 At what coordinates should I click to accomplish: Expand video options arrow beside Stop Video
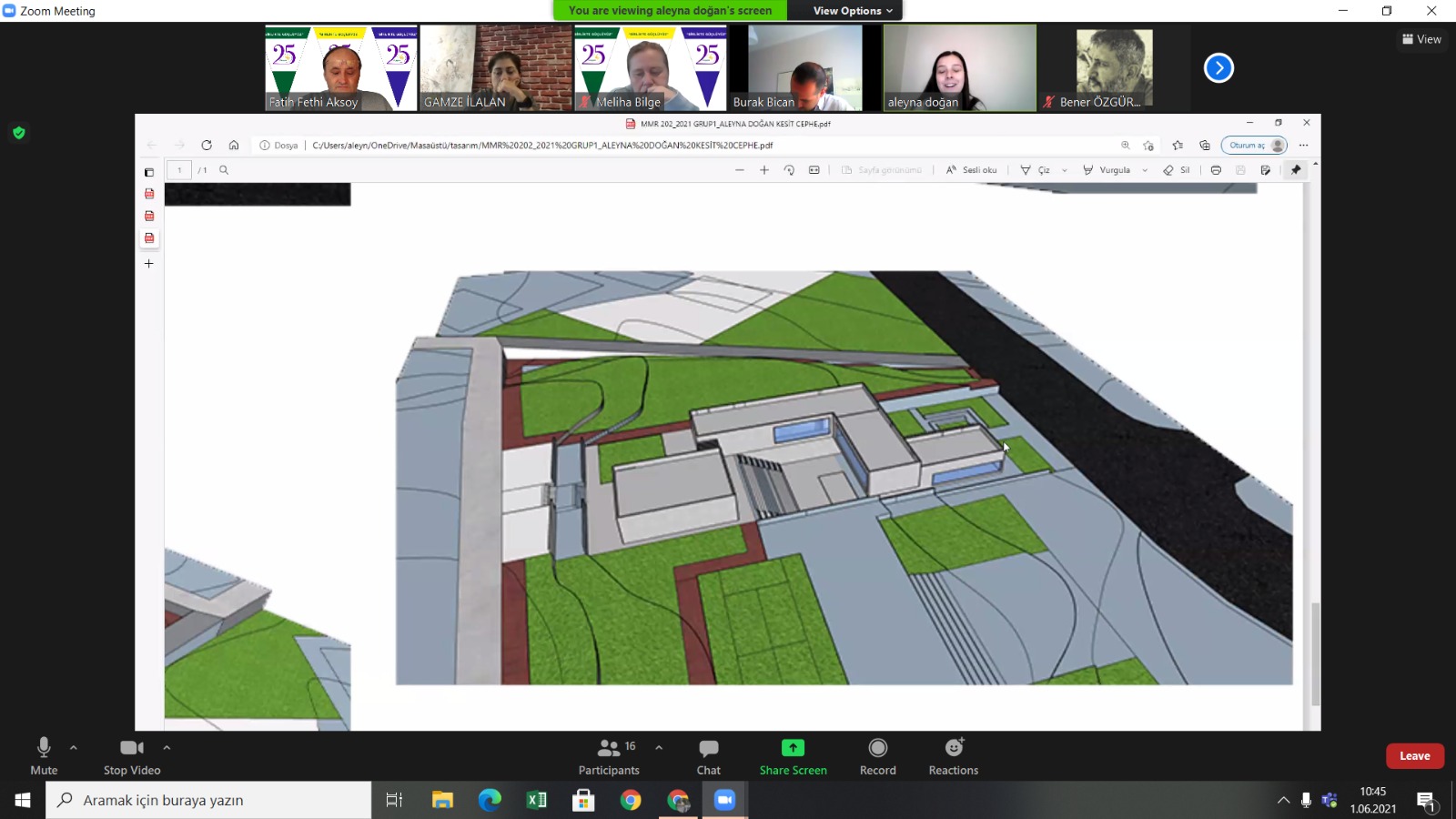167,747
